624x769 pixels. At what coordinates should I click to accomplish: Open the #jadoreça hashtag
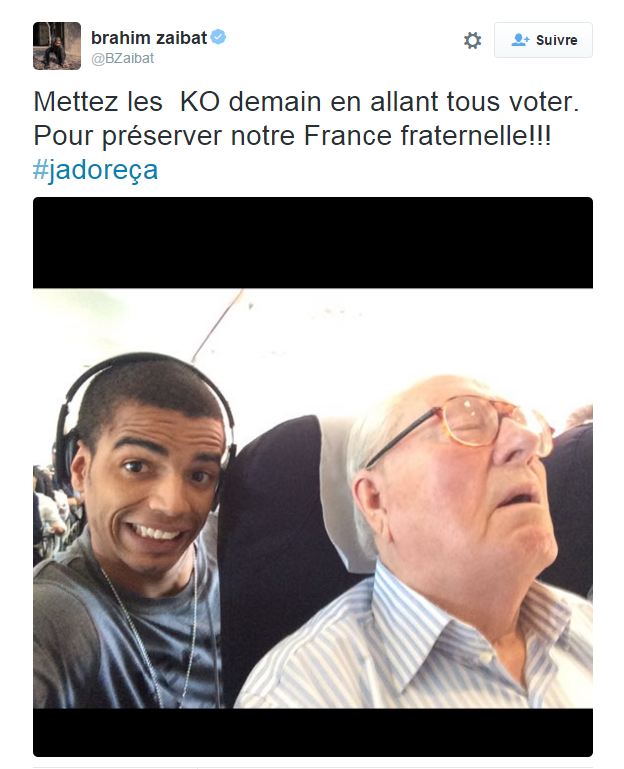click(96, 170)
